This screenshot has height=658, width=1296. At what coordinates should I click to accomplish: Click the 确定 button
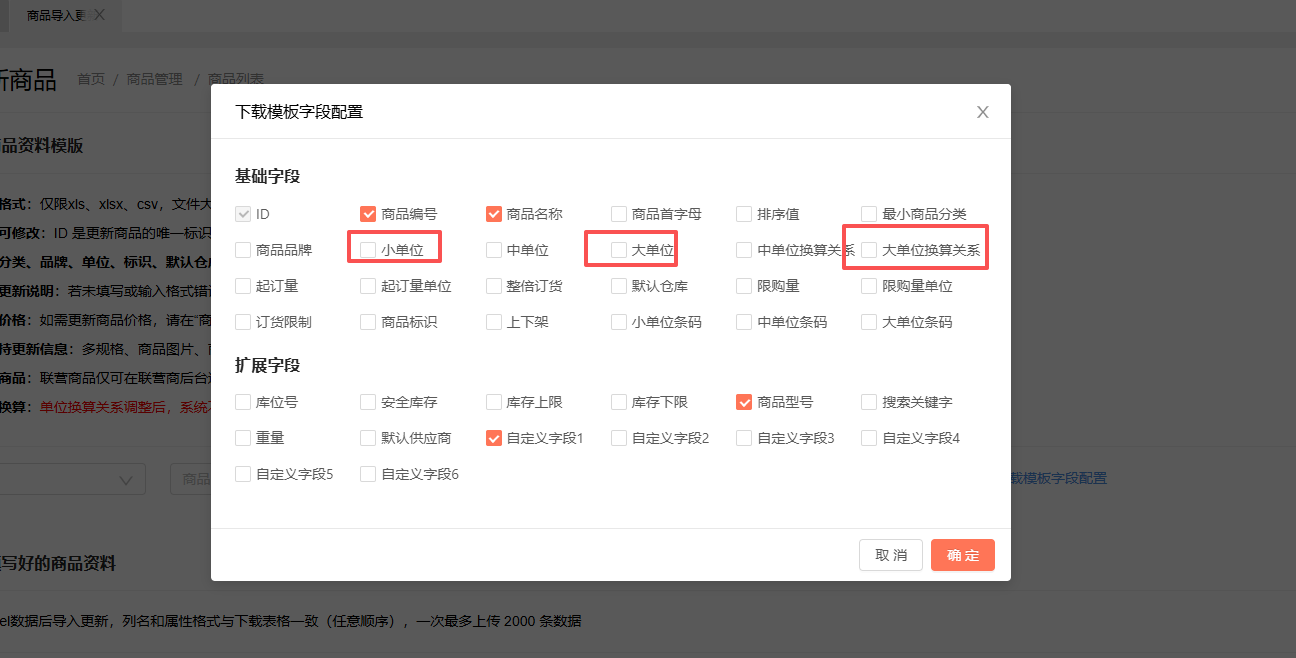pyautogui.click(x=963, y=555)
